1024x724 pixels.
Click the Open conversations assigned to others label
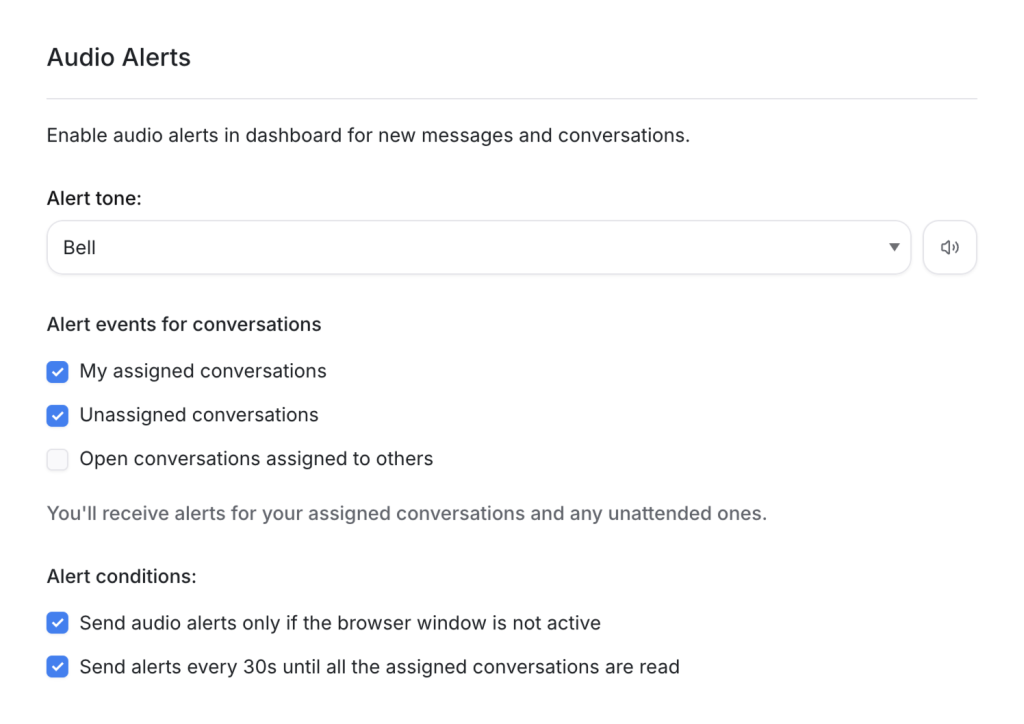tap(256, 459)
